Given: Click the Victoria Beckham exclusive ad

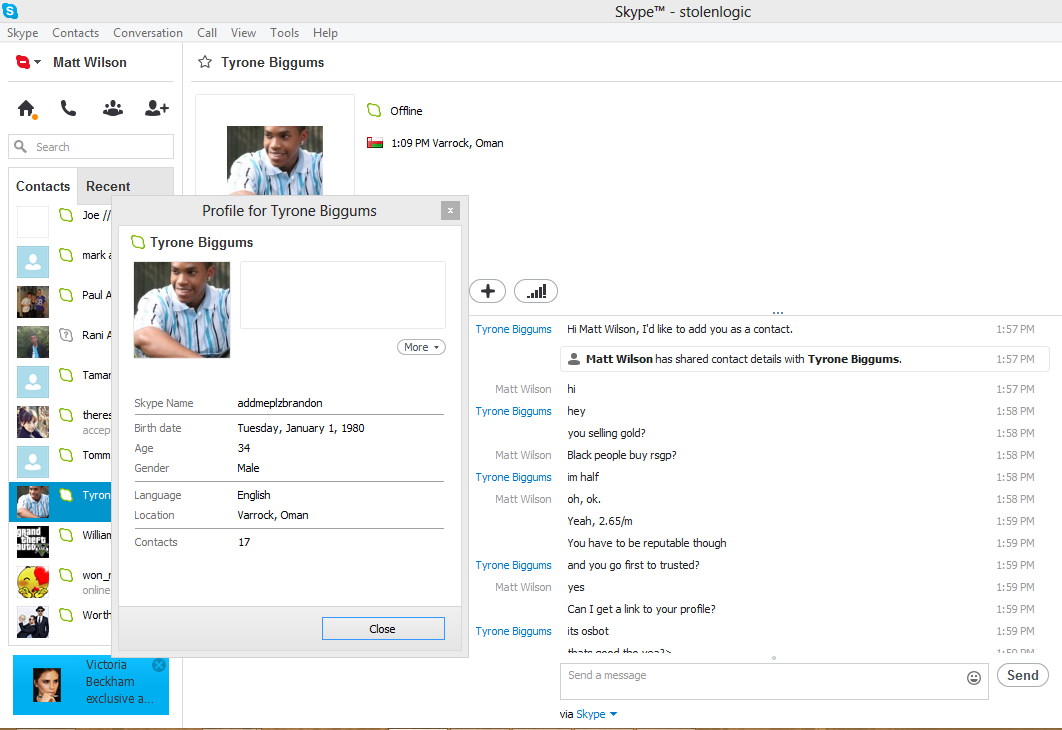Looking at the screenshot, I should point(91,685).
